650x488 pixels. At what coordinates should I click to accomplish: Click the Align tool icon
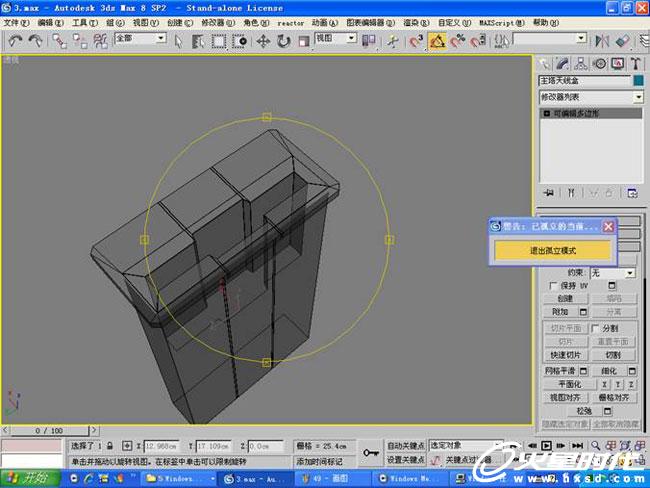pyautogui.click(x=623, y=41)
